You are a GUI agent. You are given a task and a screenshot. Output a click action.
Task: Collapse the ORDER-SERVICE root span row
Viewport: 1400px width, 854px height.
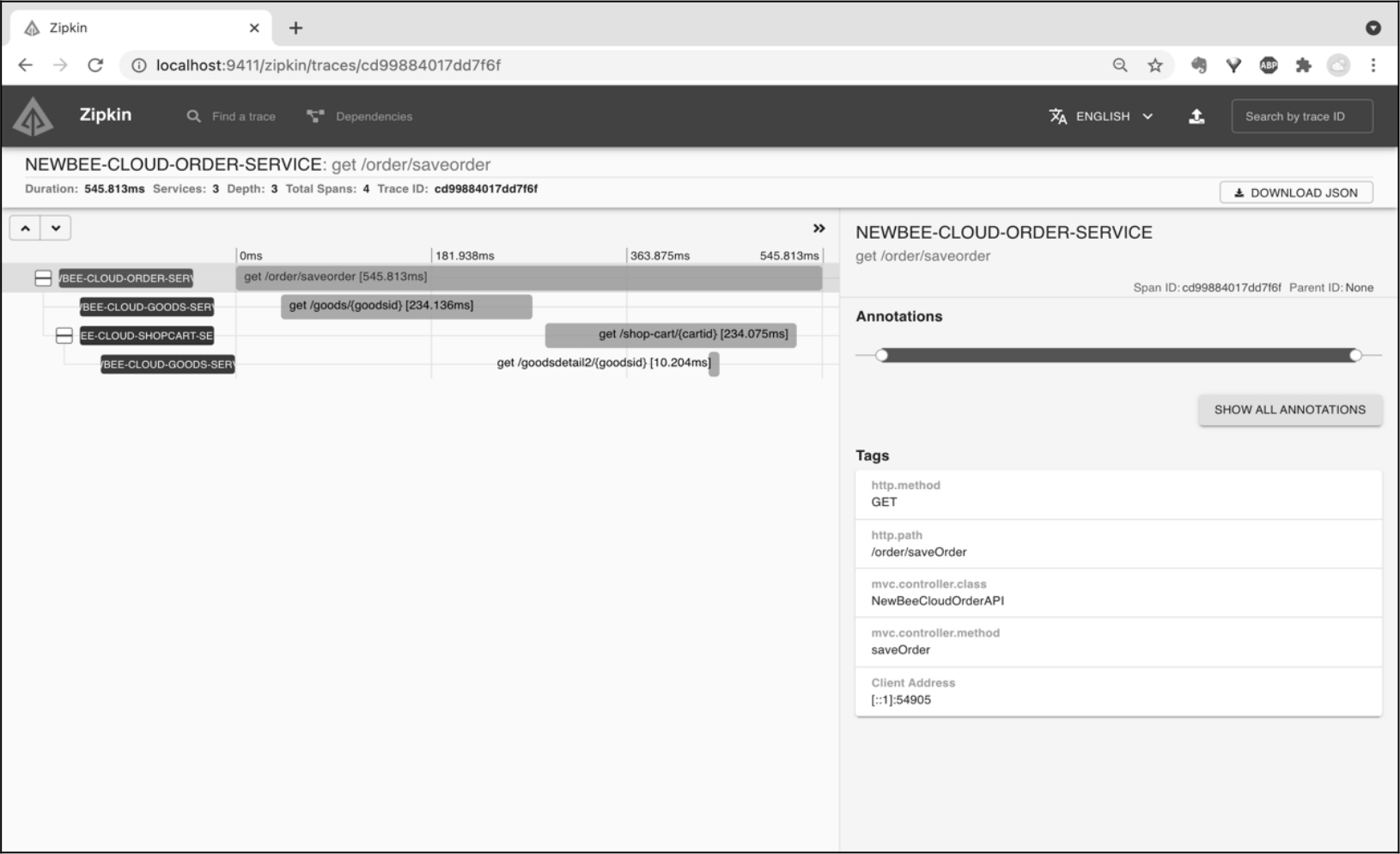43,278
